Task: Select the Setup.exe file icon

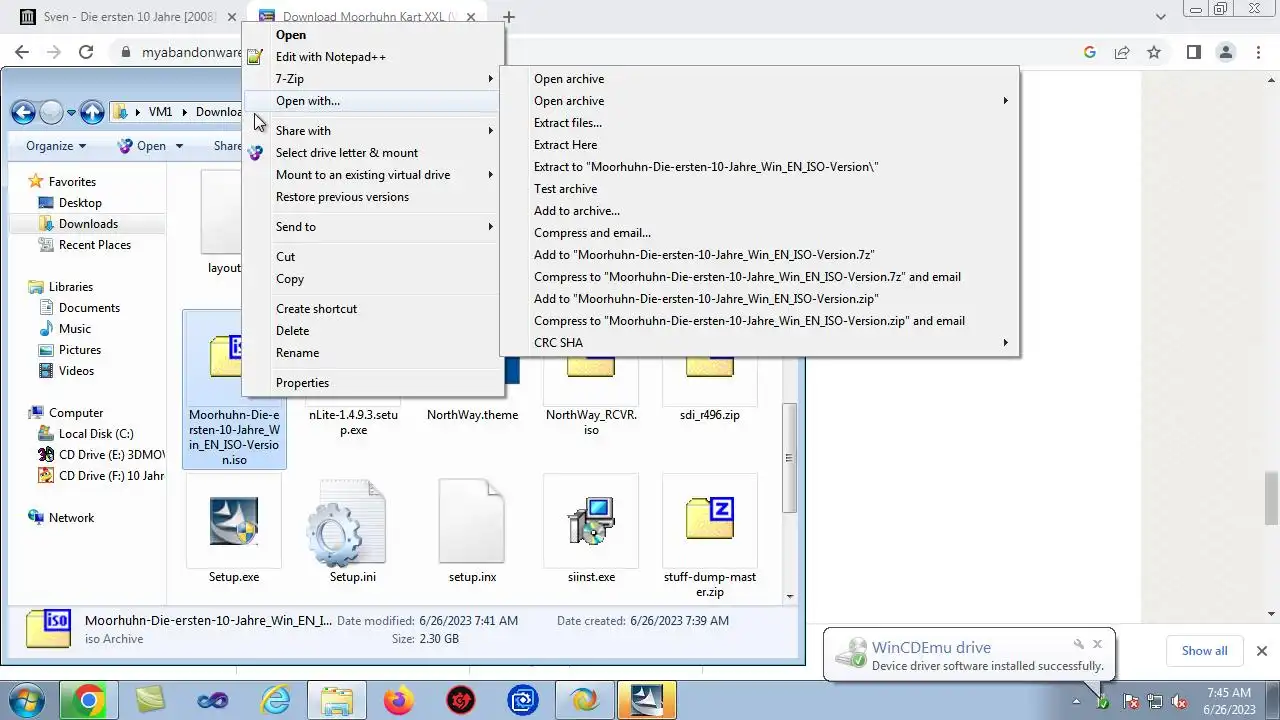Action: coord(234,521)
